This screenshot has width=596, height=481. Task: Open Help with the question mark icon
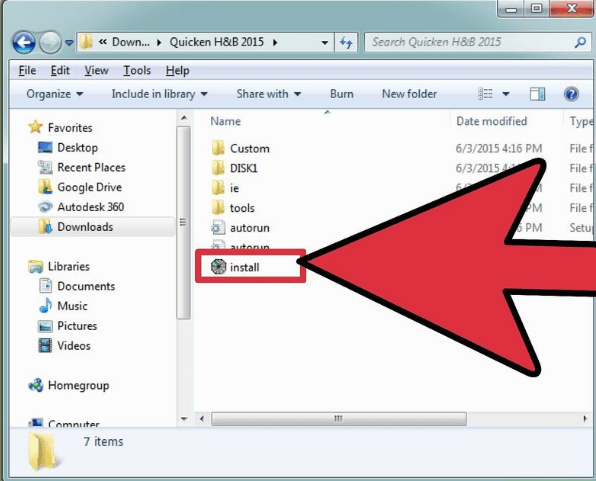point(571,94)
